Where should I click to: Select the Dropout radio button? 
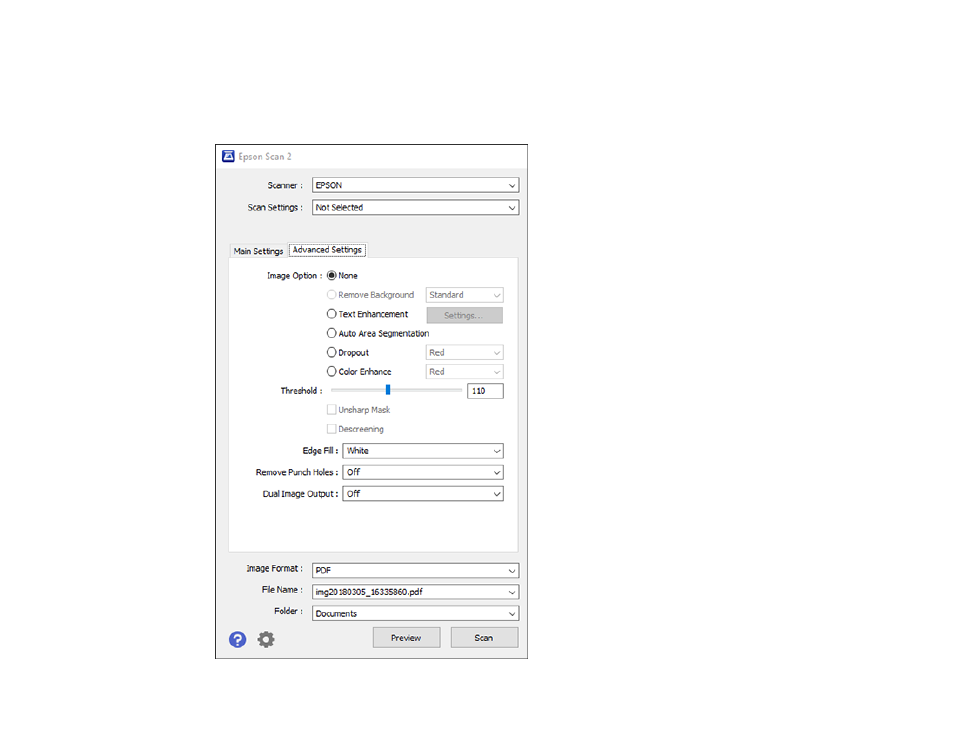pos(332,352)
